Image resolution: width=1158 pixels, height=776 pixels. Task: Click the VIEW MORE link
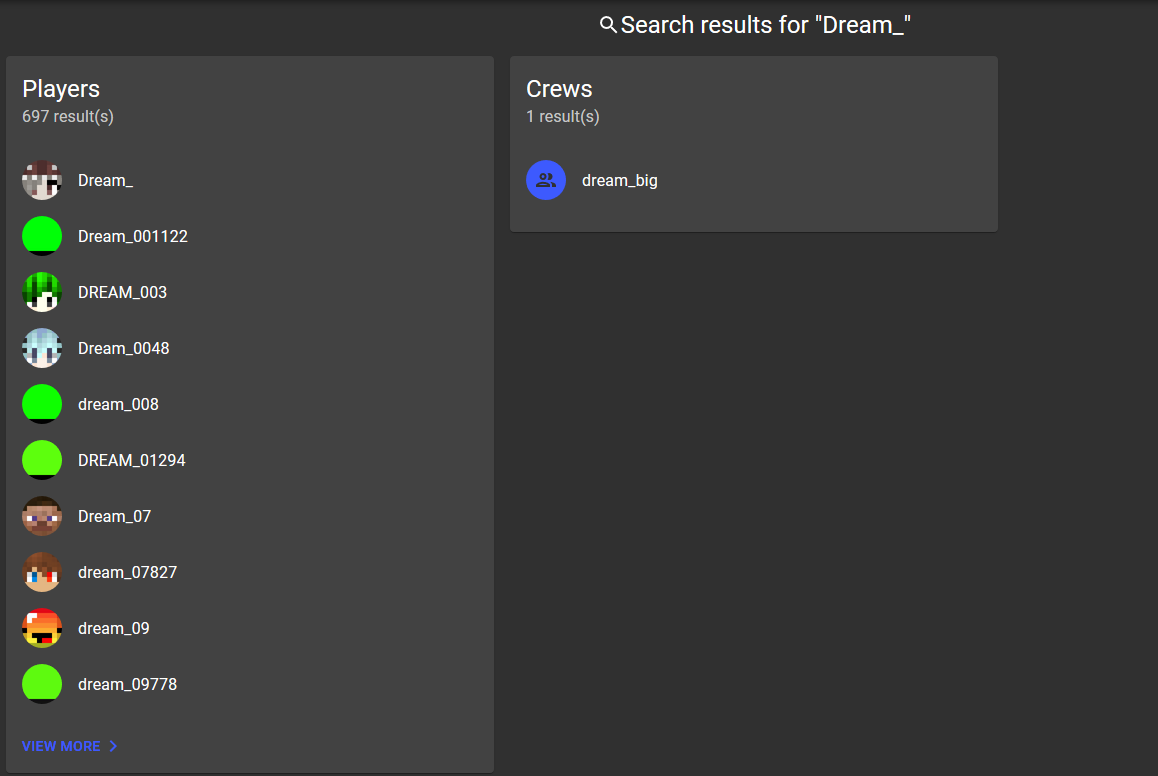click(x=69, y=746)
